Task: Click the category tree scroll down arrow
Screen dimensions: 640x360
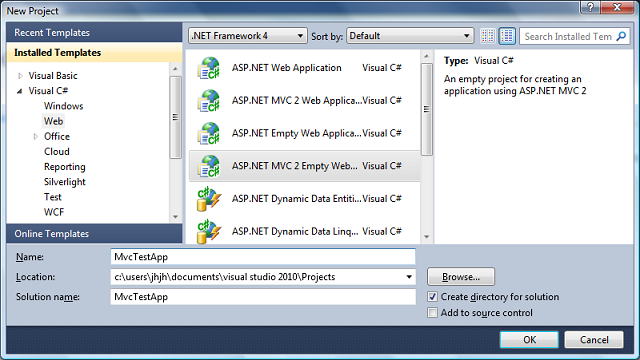Action: click(x=176, y=217)
